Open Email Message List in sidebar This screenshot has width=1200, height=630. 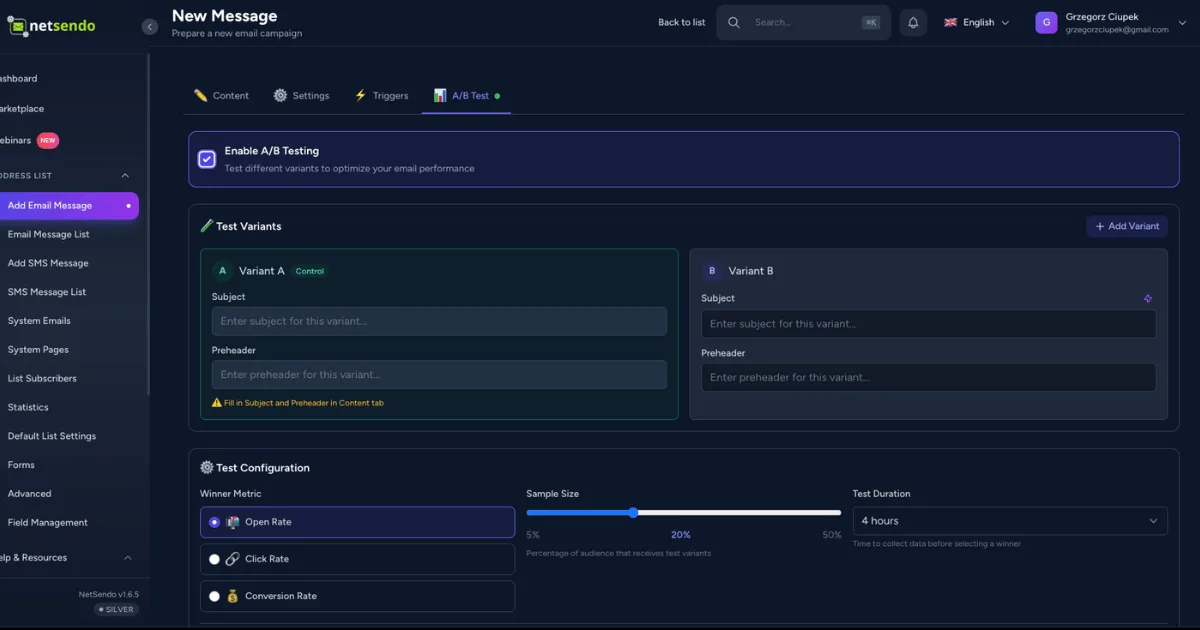point(48,234)
